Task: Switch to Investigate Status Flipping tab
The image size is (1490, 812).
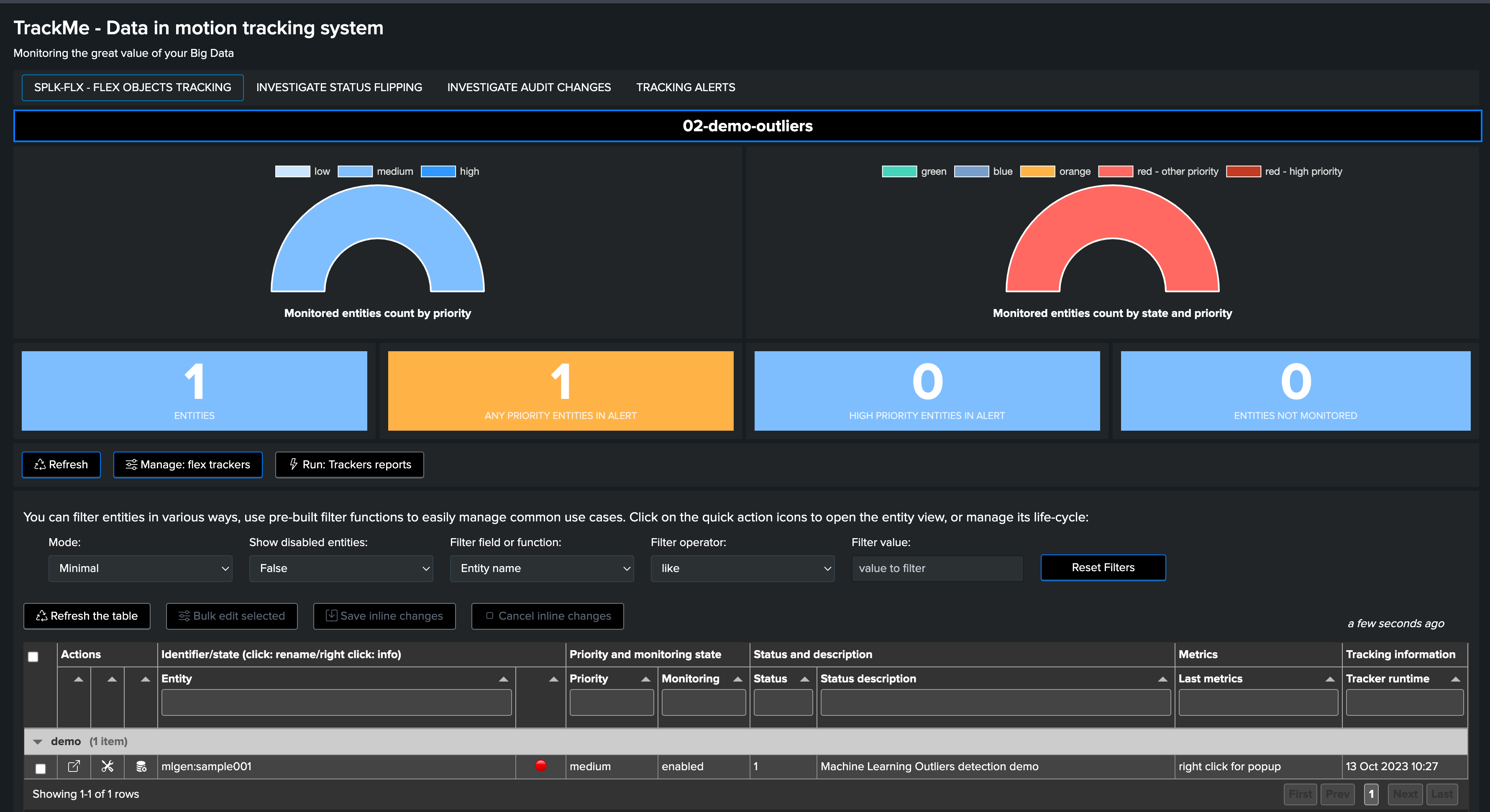Action: 339,87
